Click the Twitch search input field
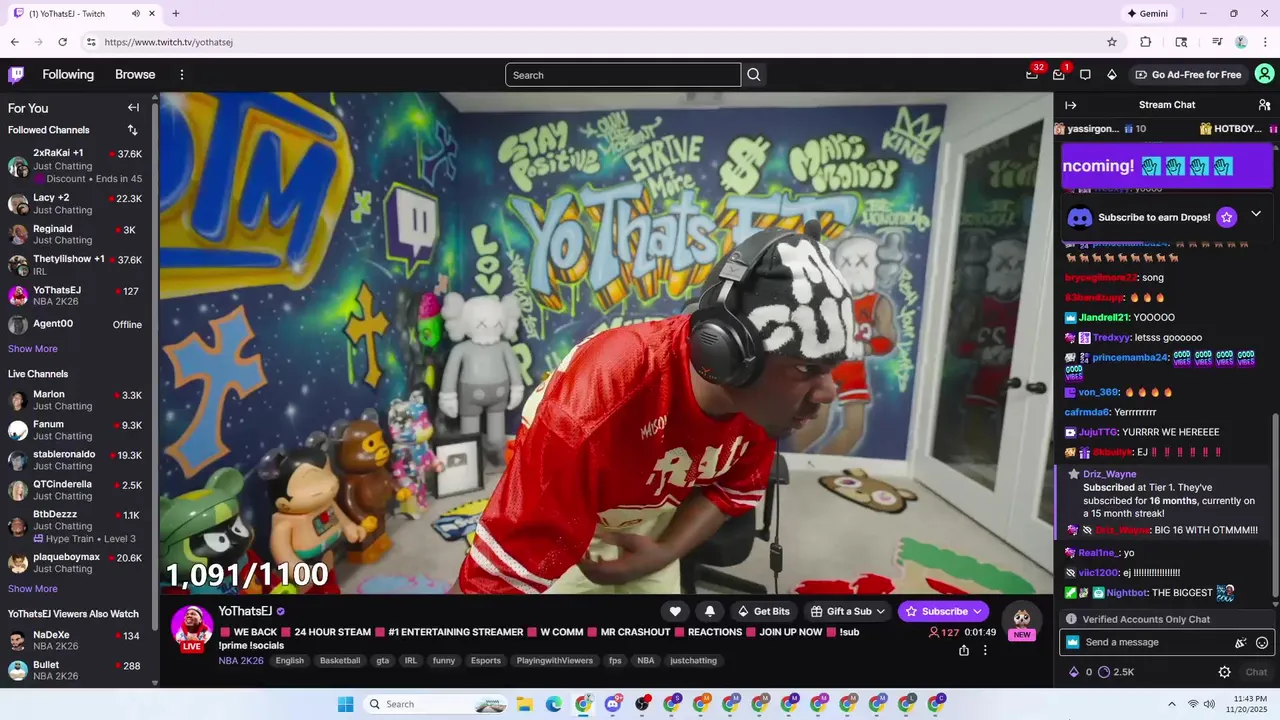Screen dimensions: 1280x720 point(623,75)
